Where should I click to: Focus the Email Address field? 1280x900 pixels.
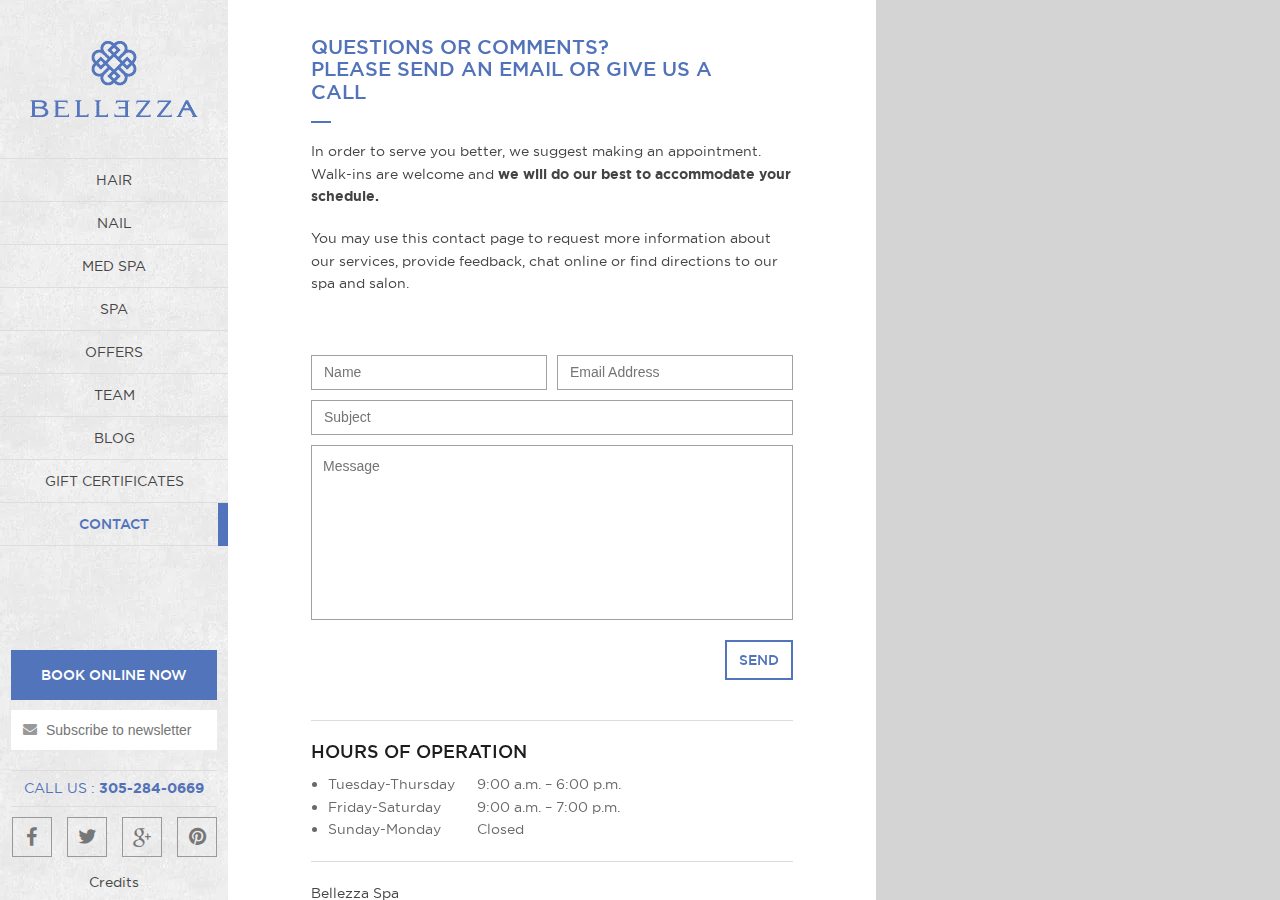point(675,372)
